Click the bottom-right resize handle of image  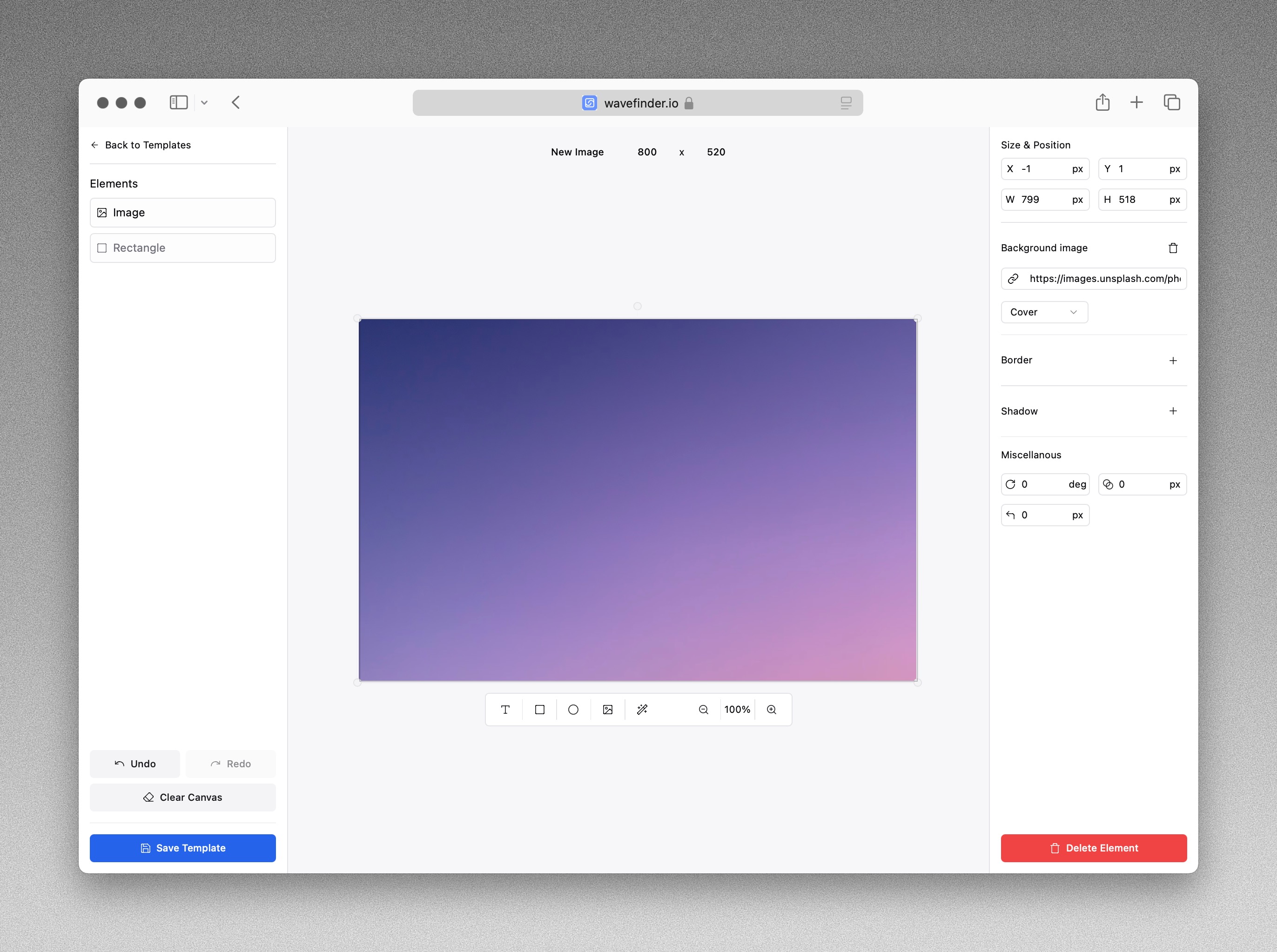(917, 682)
